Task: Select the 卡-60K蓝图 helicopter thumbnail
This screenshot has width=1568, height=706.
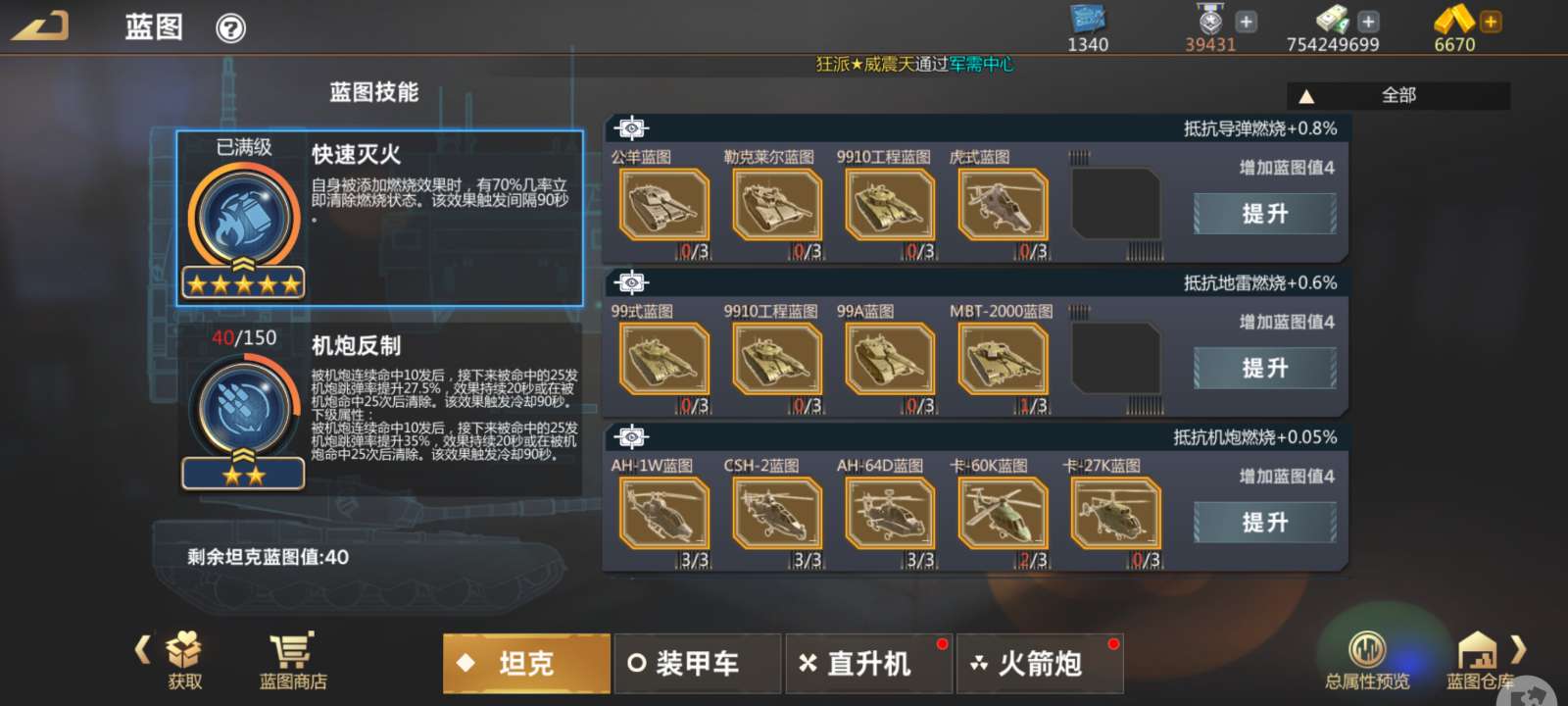Action: [x=1003, y=514]
